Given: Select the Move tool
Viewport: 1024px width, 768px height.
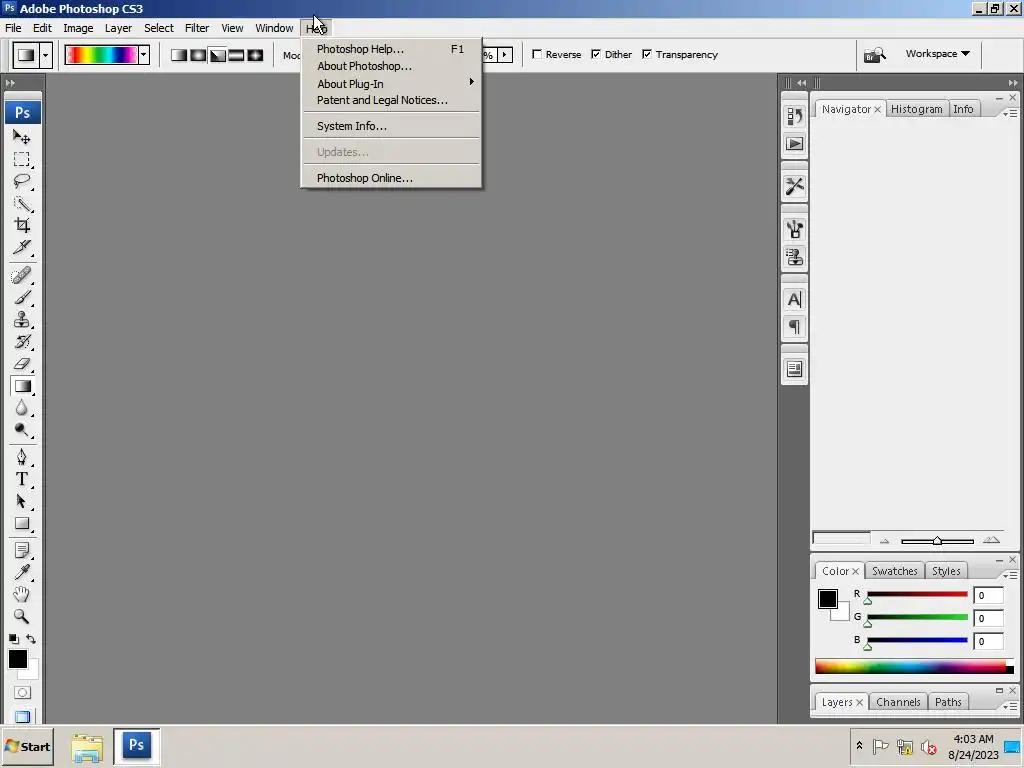Looking at the screenshot, I should [22, 136].
